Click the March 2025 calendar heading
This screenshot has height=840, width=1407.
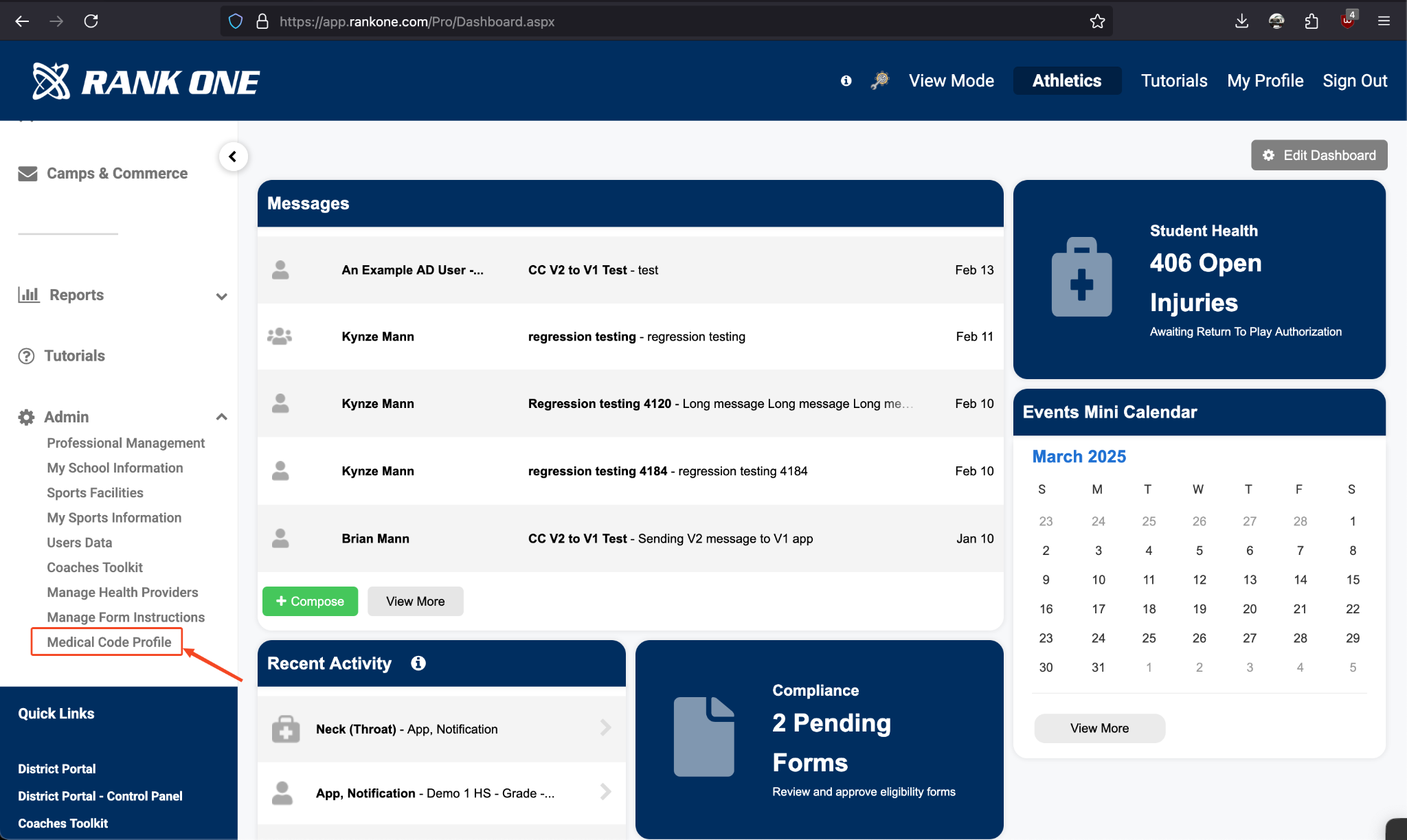tap(1079, 457)
